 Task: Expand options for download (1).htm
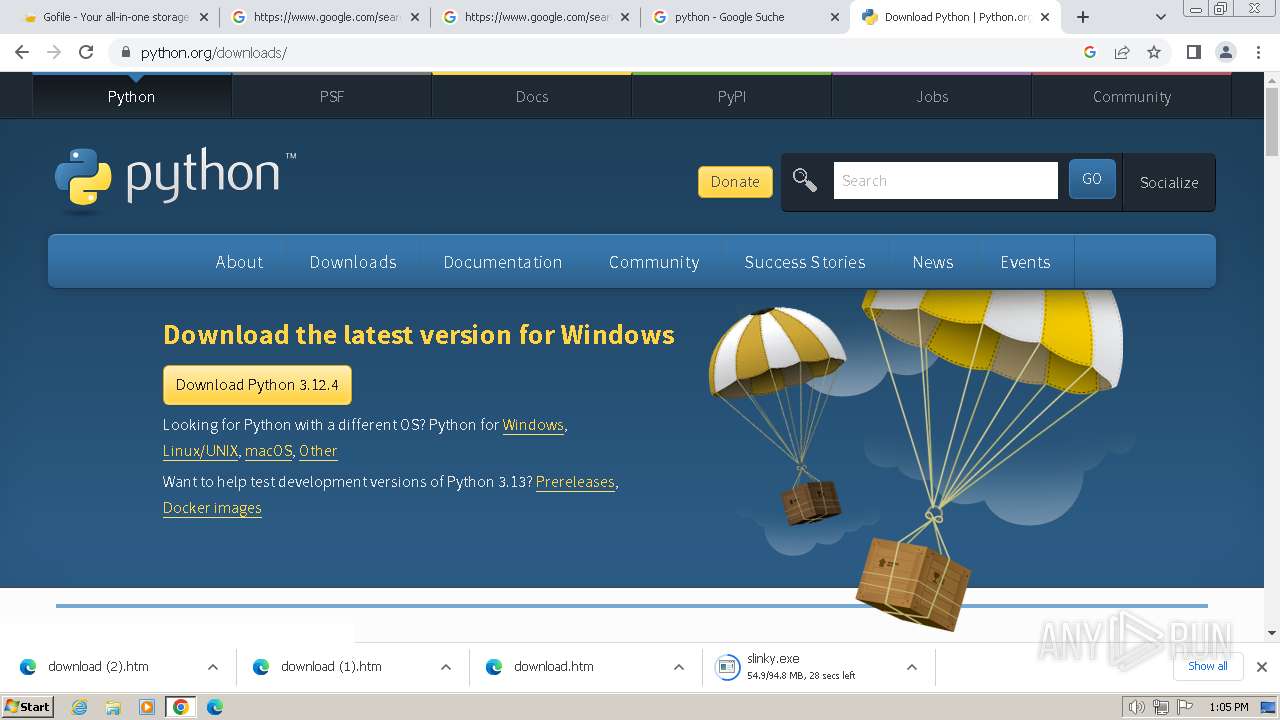point(445,667)
